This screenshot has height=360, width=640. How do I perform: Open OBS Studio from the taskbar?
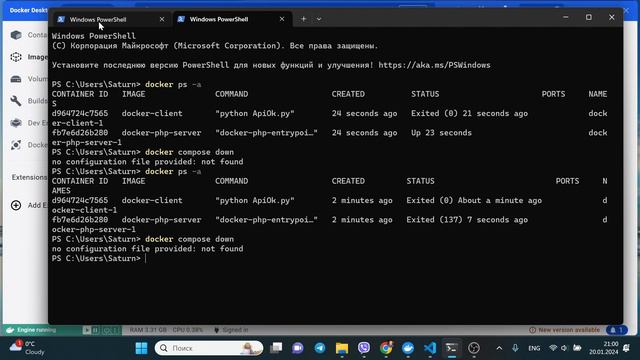(x=474, y=348)
